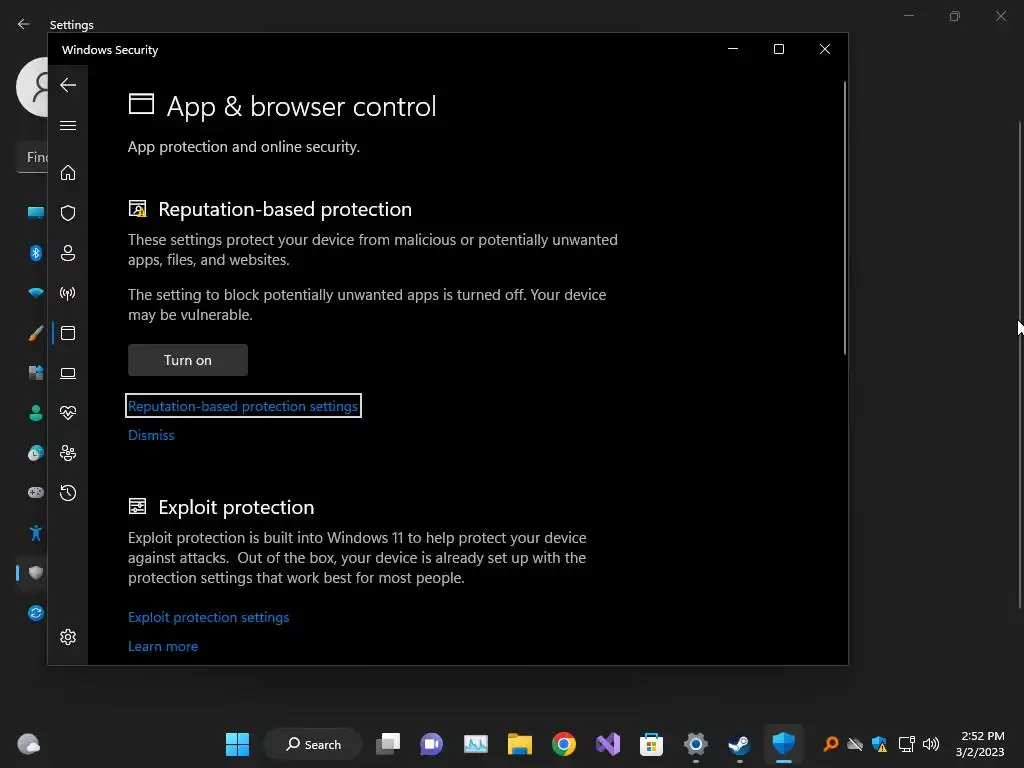The width and height of the screenshot is (1024, 768).
Task: Go back in Windows Security
Action: [x=68, y=85]
